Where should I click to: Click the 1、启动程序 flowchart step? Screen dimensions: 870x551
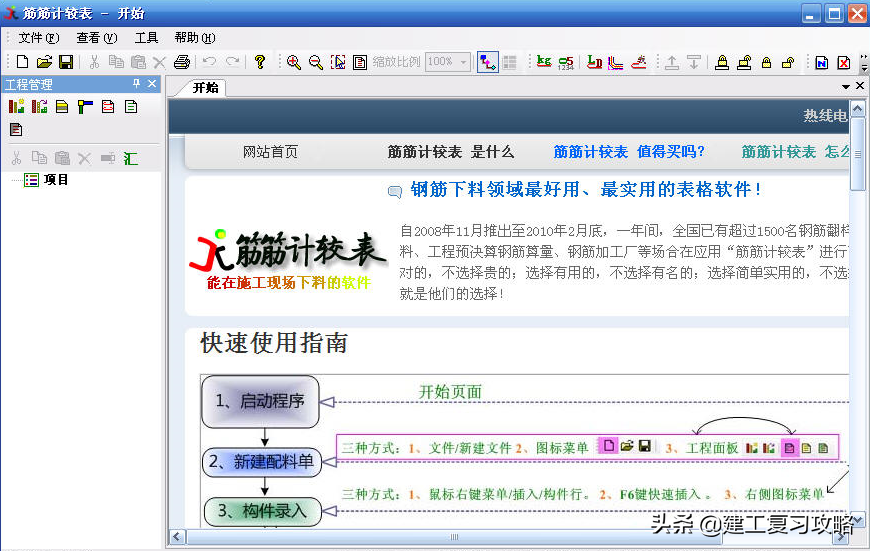tap(260, 401)
